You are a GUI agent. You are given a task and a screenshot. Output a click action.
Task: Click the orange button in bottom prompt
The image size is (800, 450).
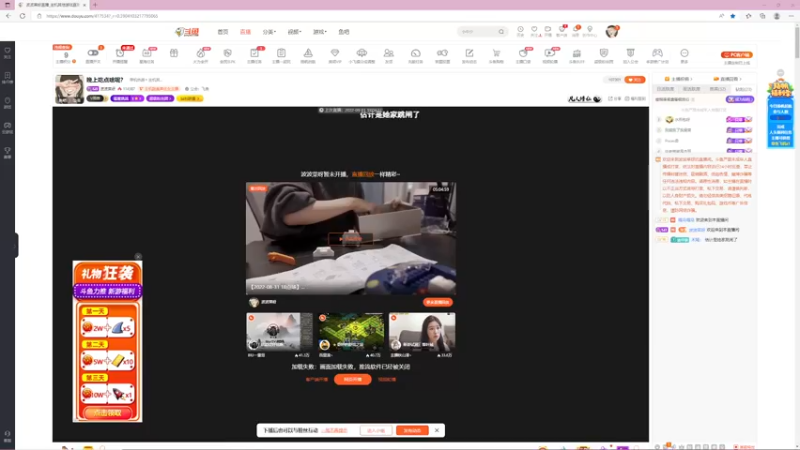click(412, 431)
